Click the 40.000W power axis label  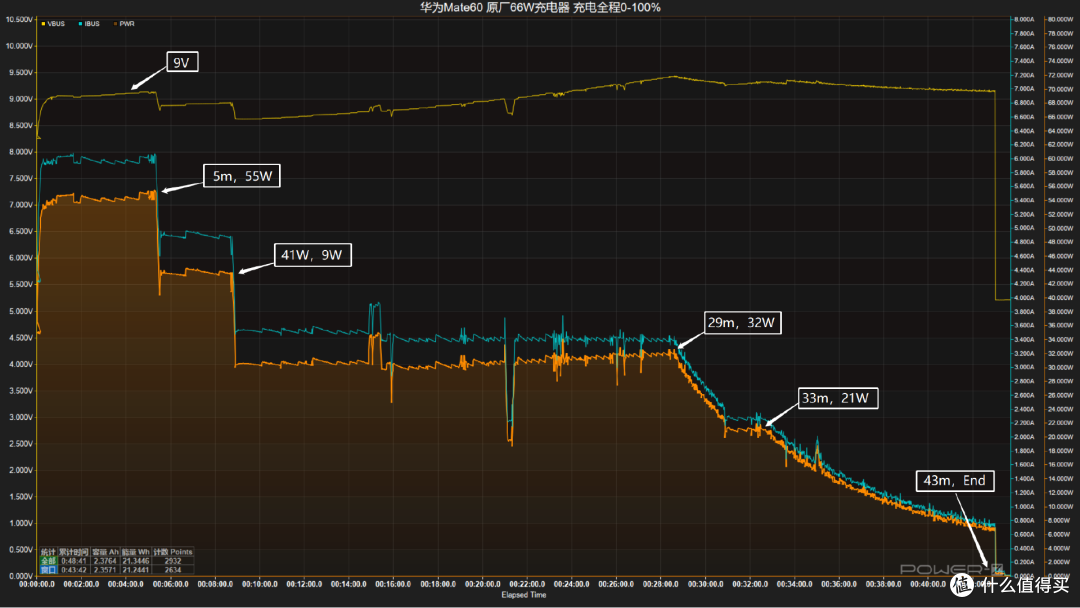(x=1060, y=297)
